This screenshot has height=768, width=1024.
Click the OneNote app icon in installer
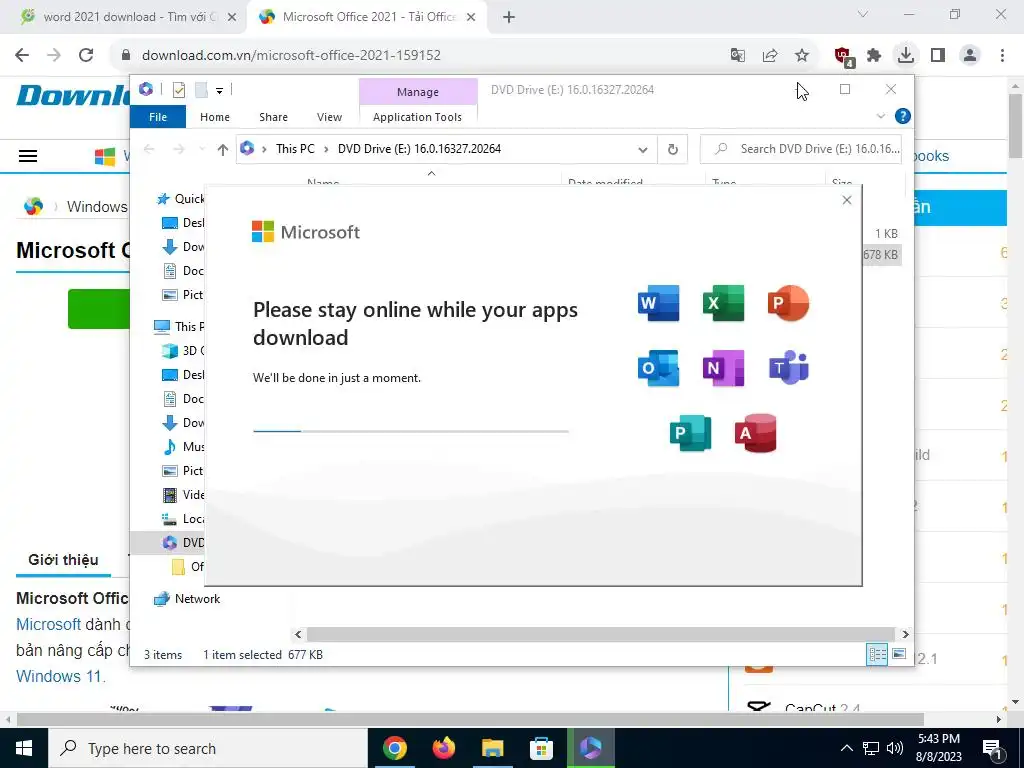coord(723,368)
